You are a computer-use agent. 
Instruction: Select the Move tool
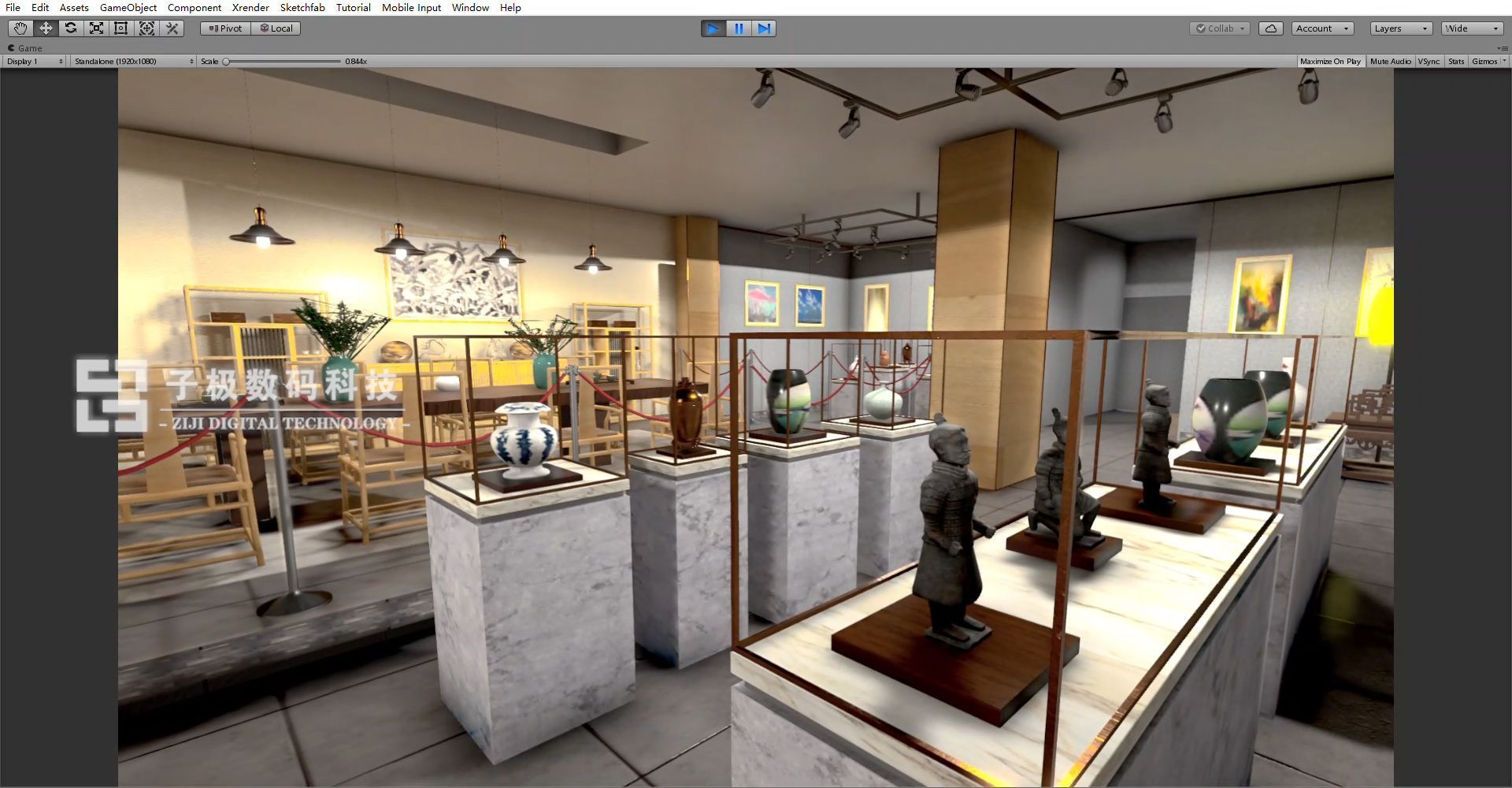[46, 28]
